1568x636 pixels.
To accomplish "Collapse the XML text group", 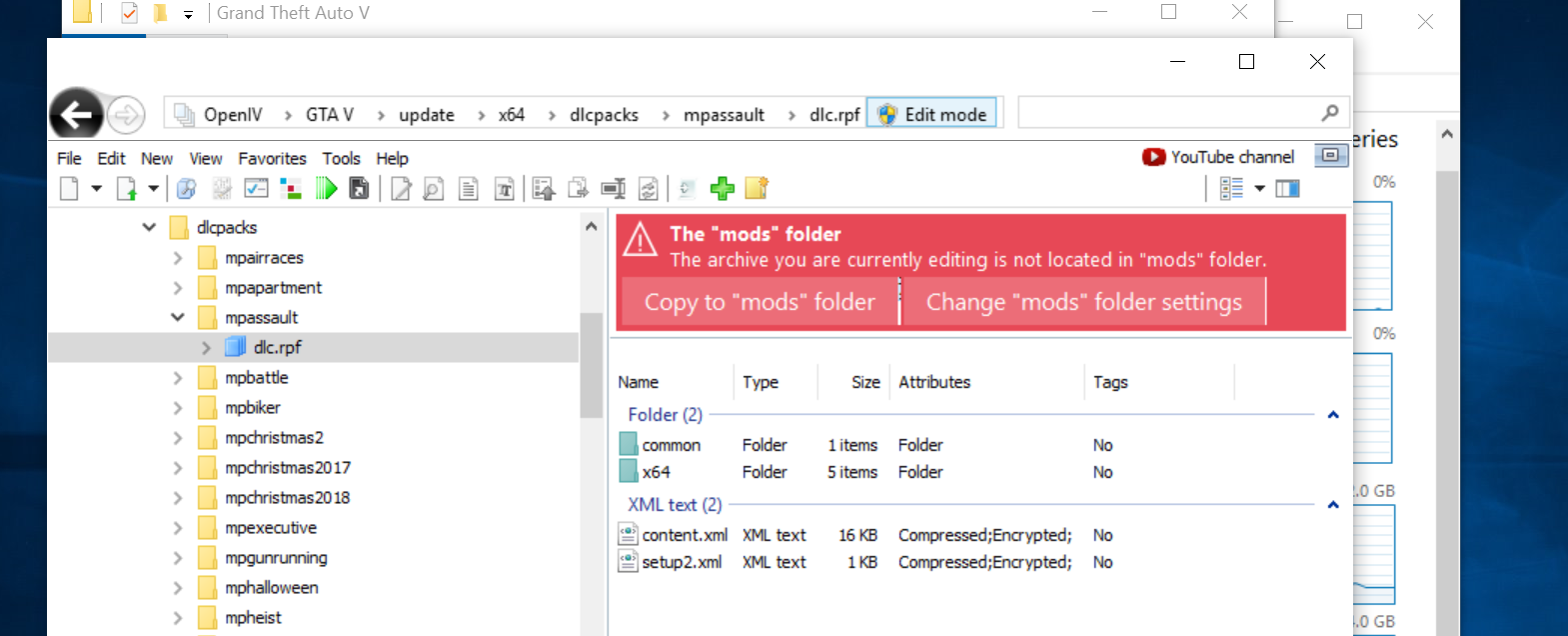I will (x=1332, y=505).
